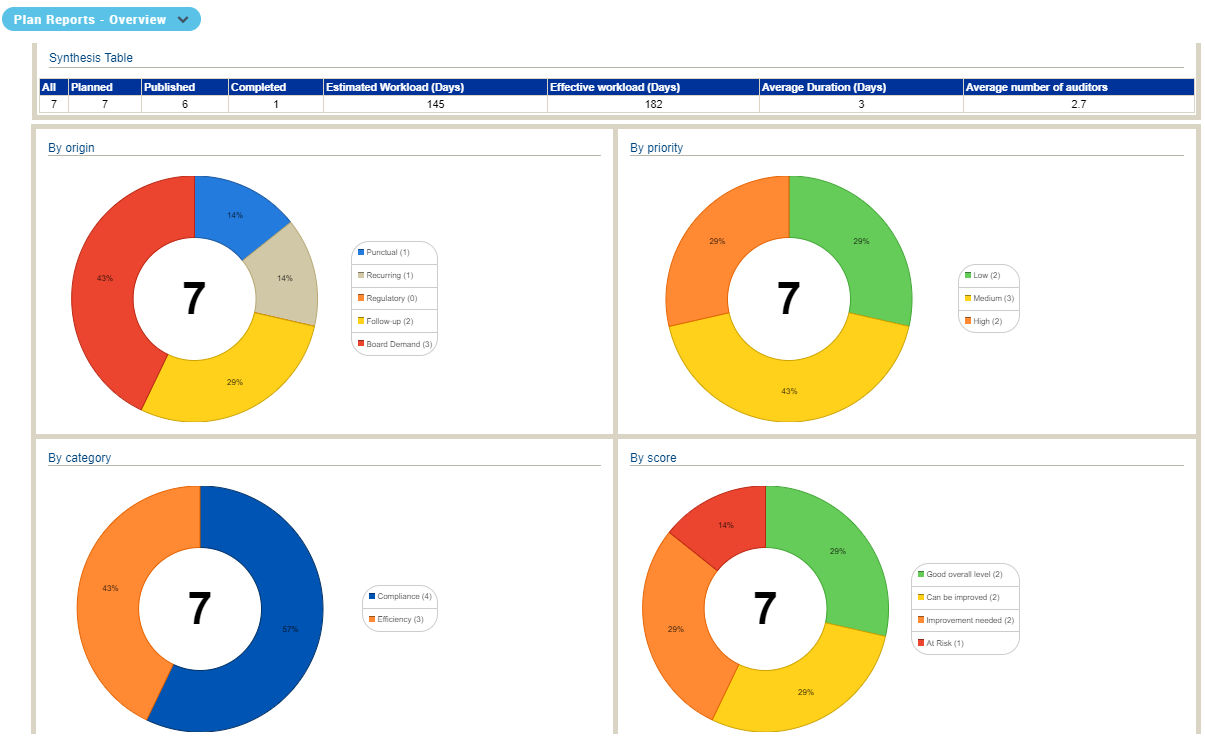This screenshot has width=1205, height=746.
Task: Click the Compliance (4) legend entry
Action: pyautogui.click(x=399, y=596)
